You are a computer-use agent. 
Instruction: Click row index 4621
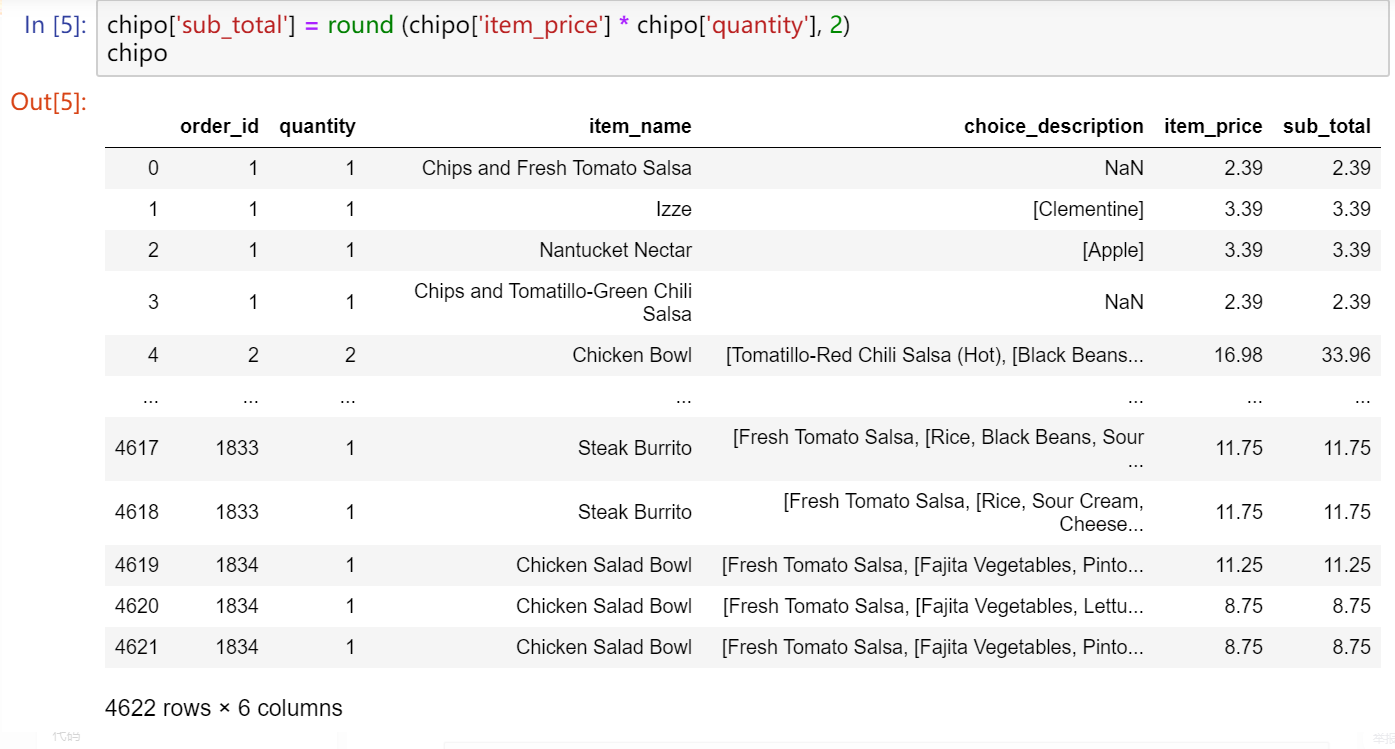136,647
